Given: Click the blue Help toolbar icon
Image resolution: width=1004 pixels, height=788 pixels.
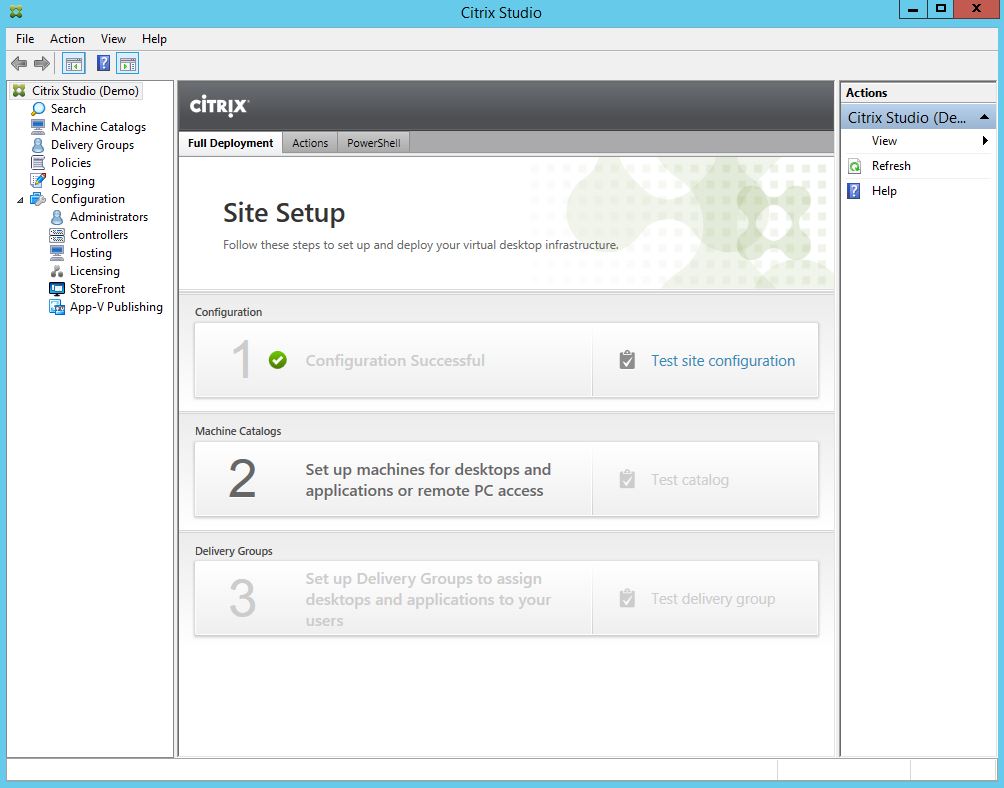Looking at the screenshot, I should point(103,64).
